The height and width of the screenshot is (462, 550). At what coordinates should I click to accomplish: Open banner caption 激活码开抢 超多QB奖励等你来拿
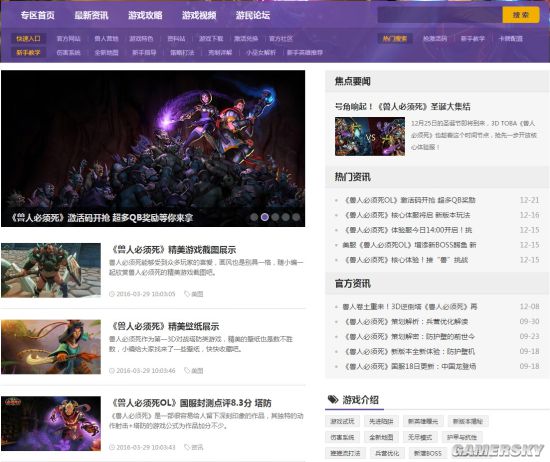[102, 218]
